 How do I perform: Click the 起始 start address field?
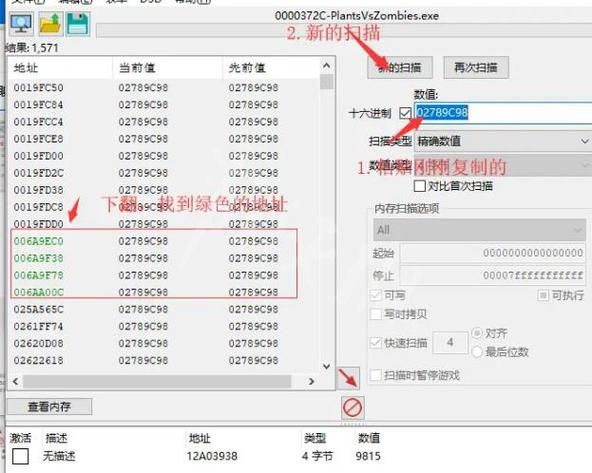coord(493,253)
